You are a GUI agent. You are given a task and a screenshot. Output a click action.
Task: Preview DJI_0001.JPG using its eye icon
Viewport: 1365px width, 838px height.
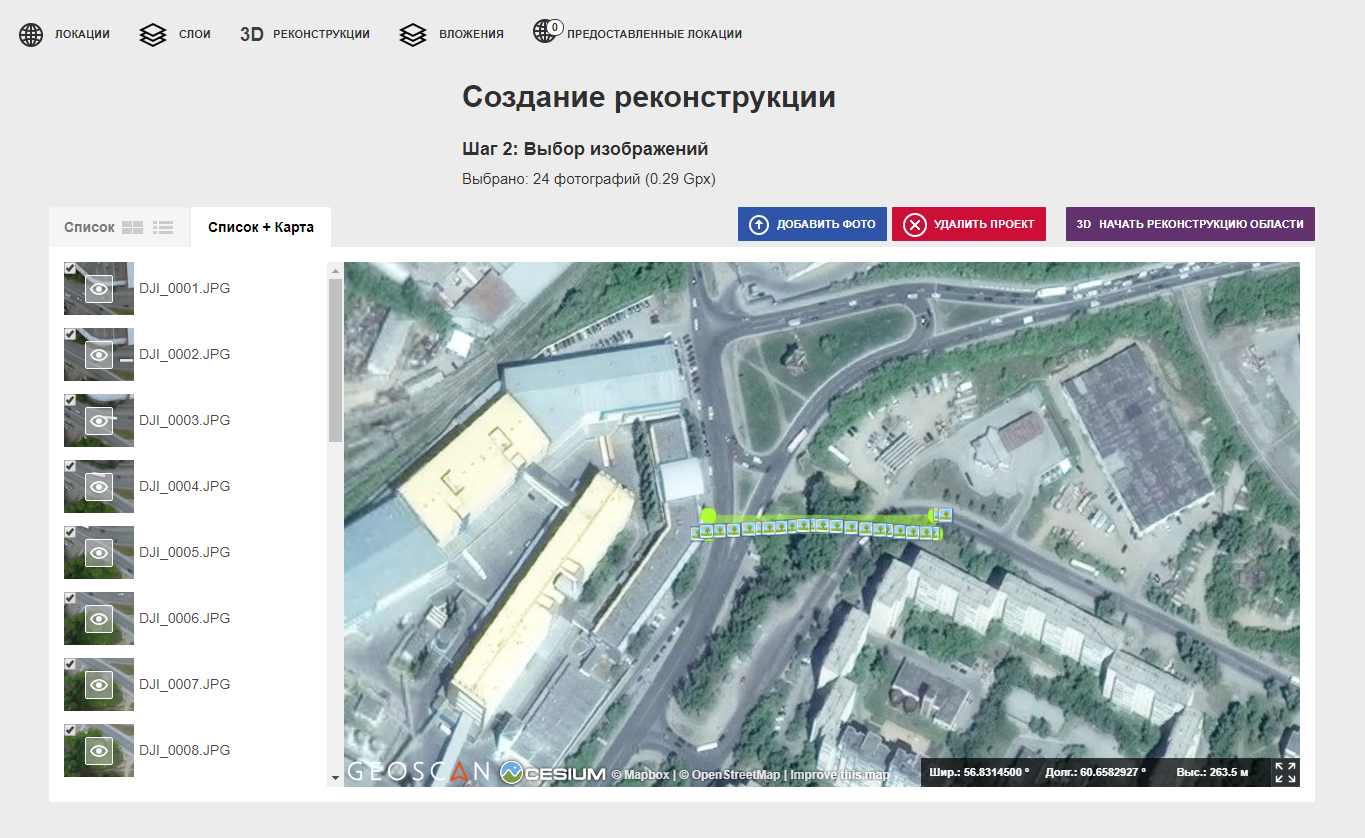99,289
